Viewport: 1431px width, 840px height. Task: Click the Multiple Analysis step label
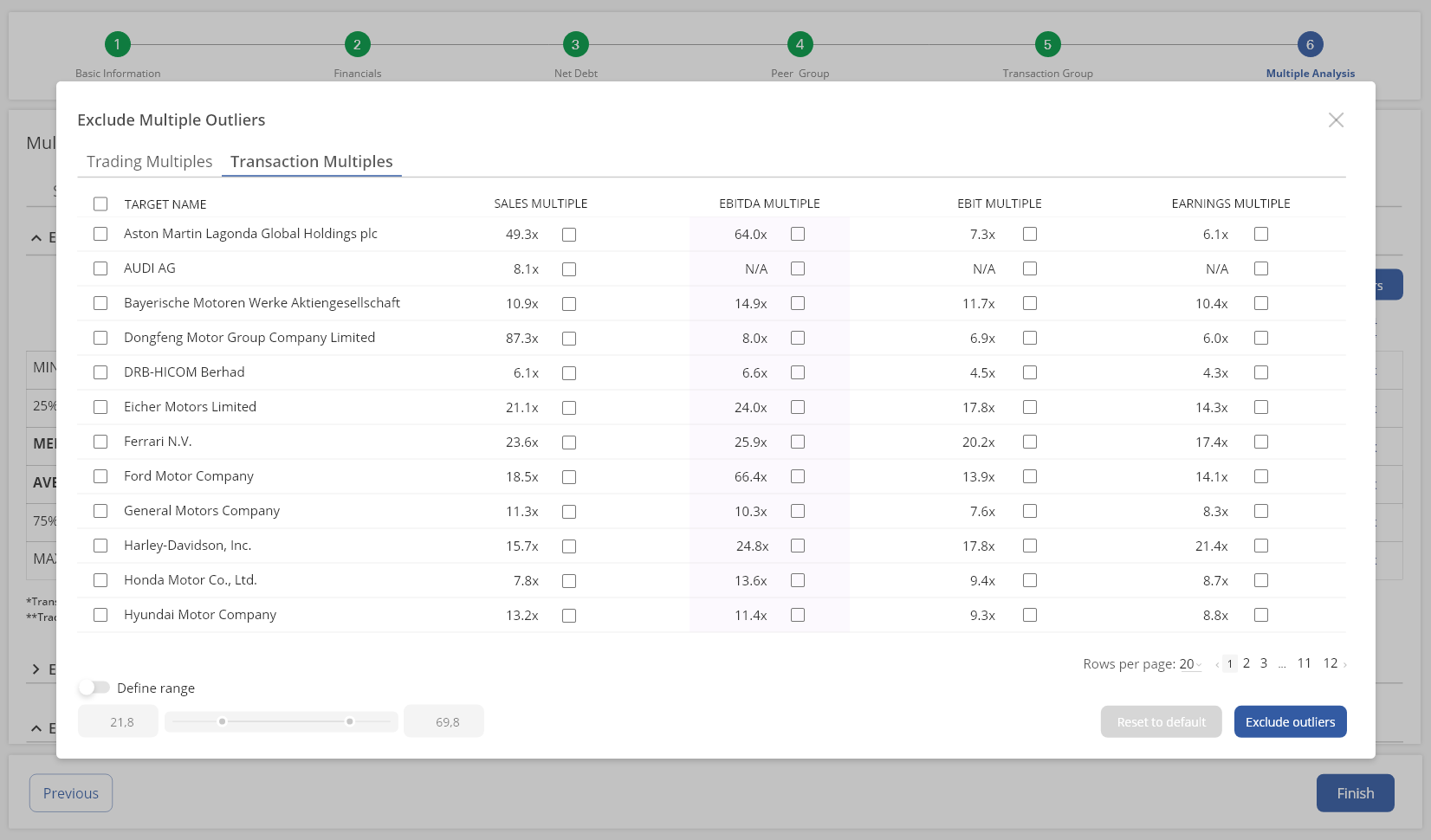[1310, 74]
